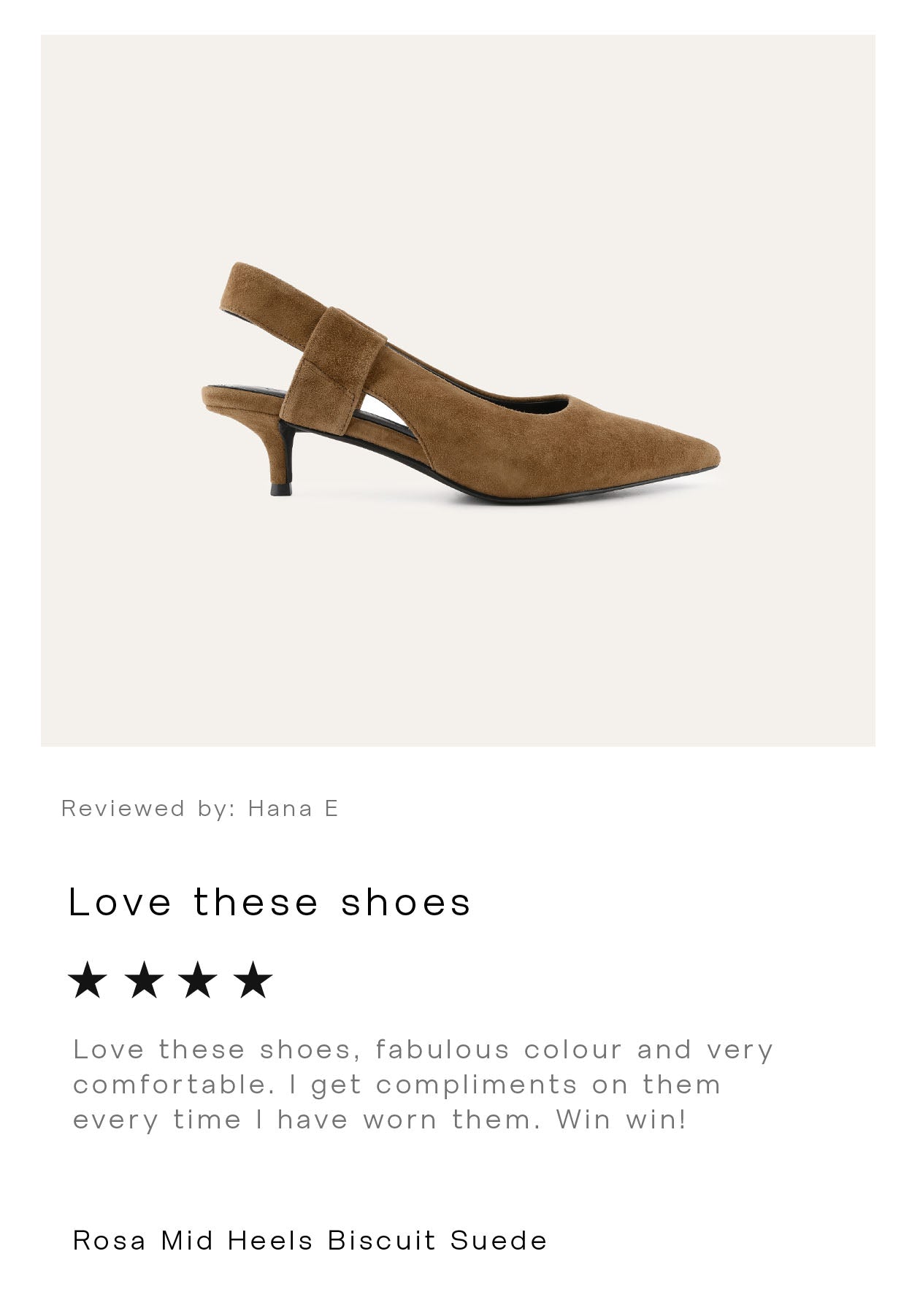Viewport: 920px width, 1316px height.
Task: Click the reviewer name Hana E
Action: click(x=293, y=808)
